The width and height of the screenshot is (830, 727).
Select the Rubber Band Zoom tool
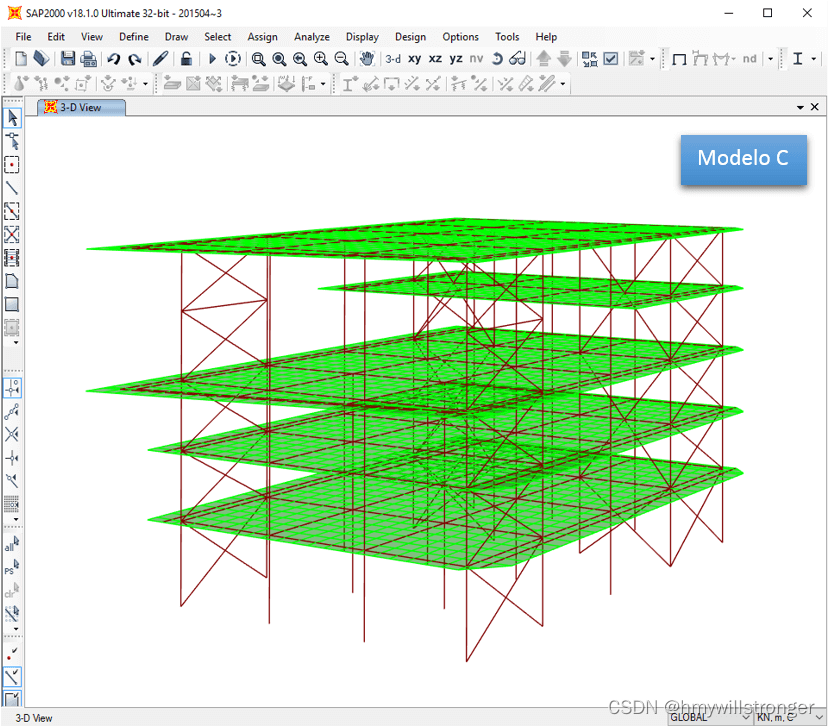click(x=258, y=59)
